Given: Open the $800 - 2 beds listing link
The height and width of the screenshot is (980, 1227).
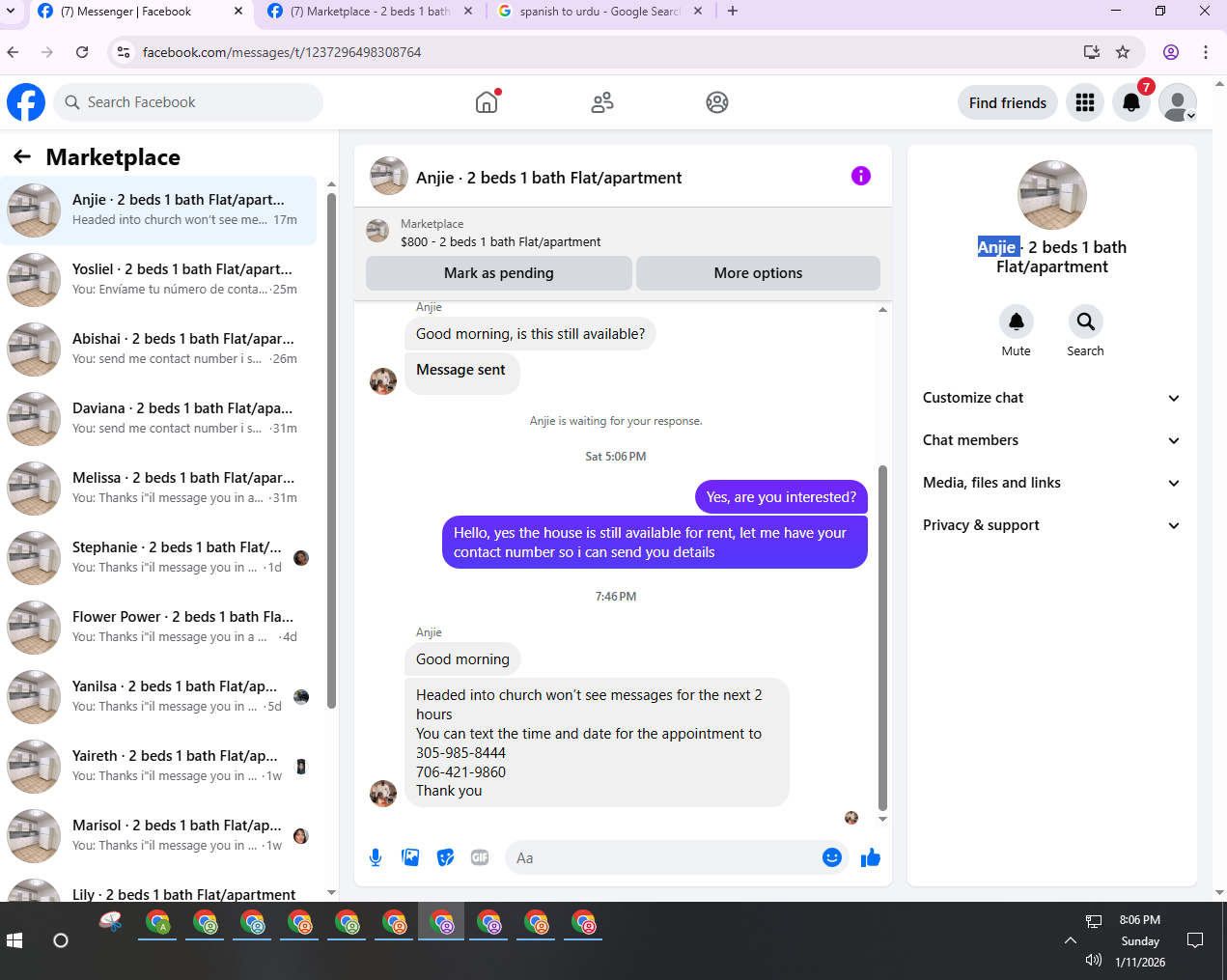Looking at the screenshot, I should pos(500,241).
